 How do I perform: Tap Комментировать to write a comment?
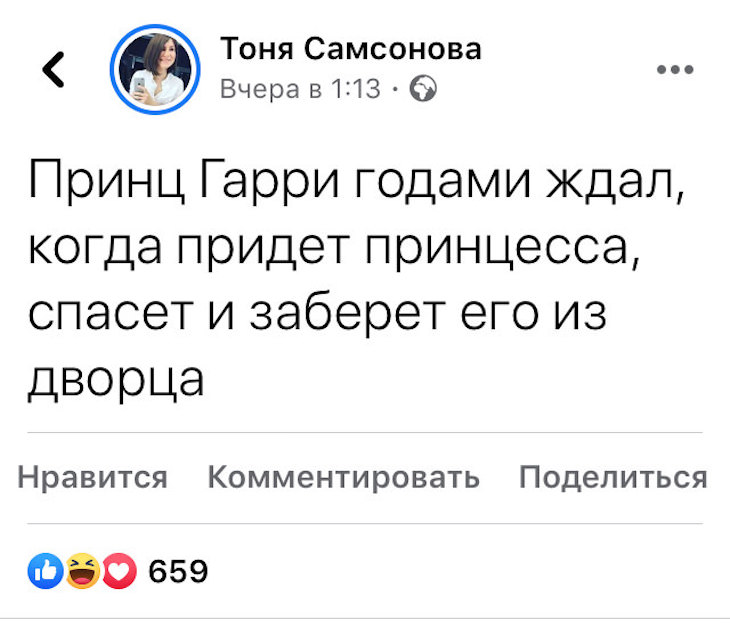(x=343, y=477)
